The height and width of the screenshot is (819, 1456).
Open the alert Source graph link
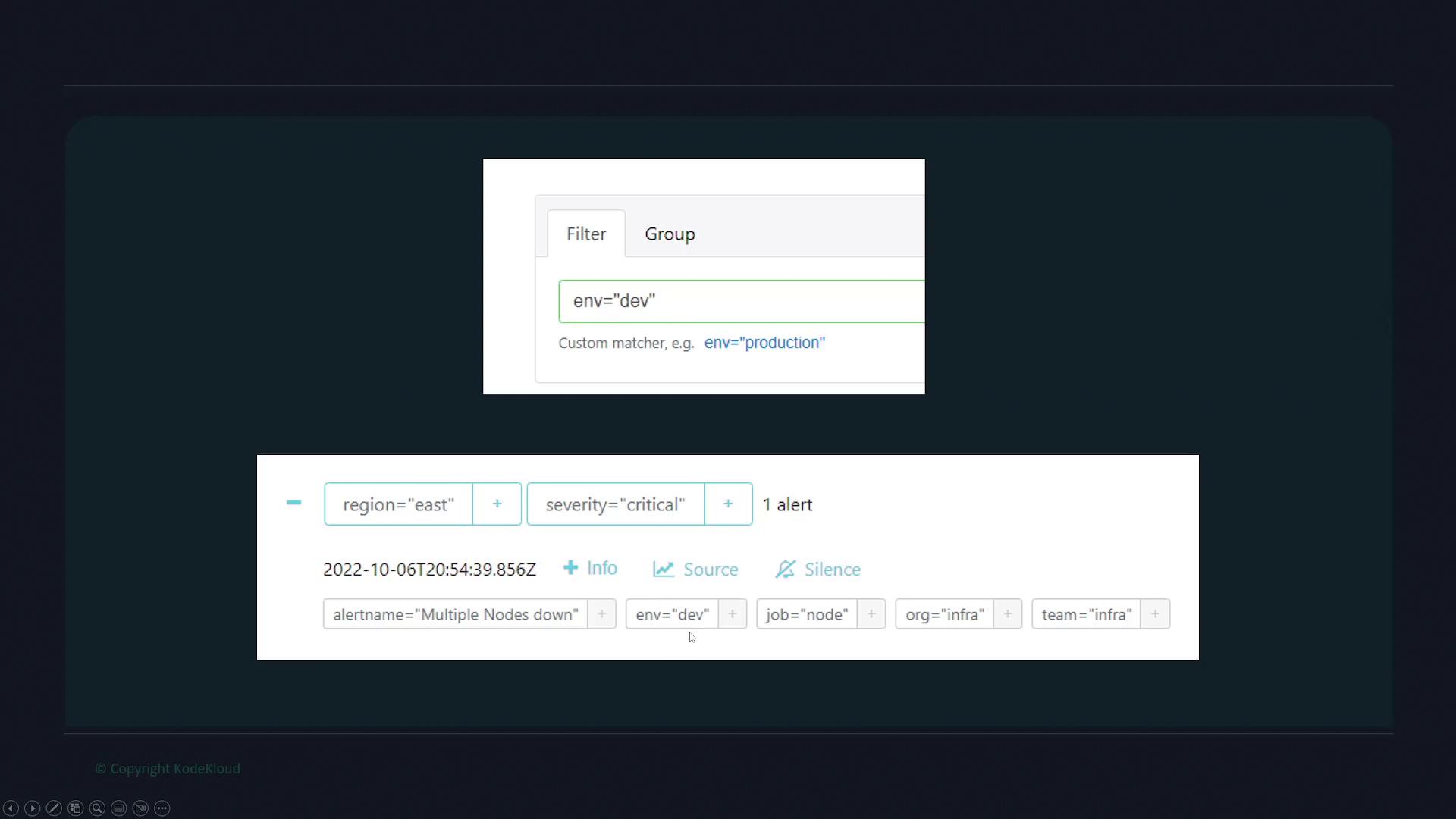[695, 569]
